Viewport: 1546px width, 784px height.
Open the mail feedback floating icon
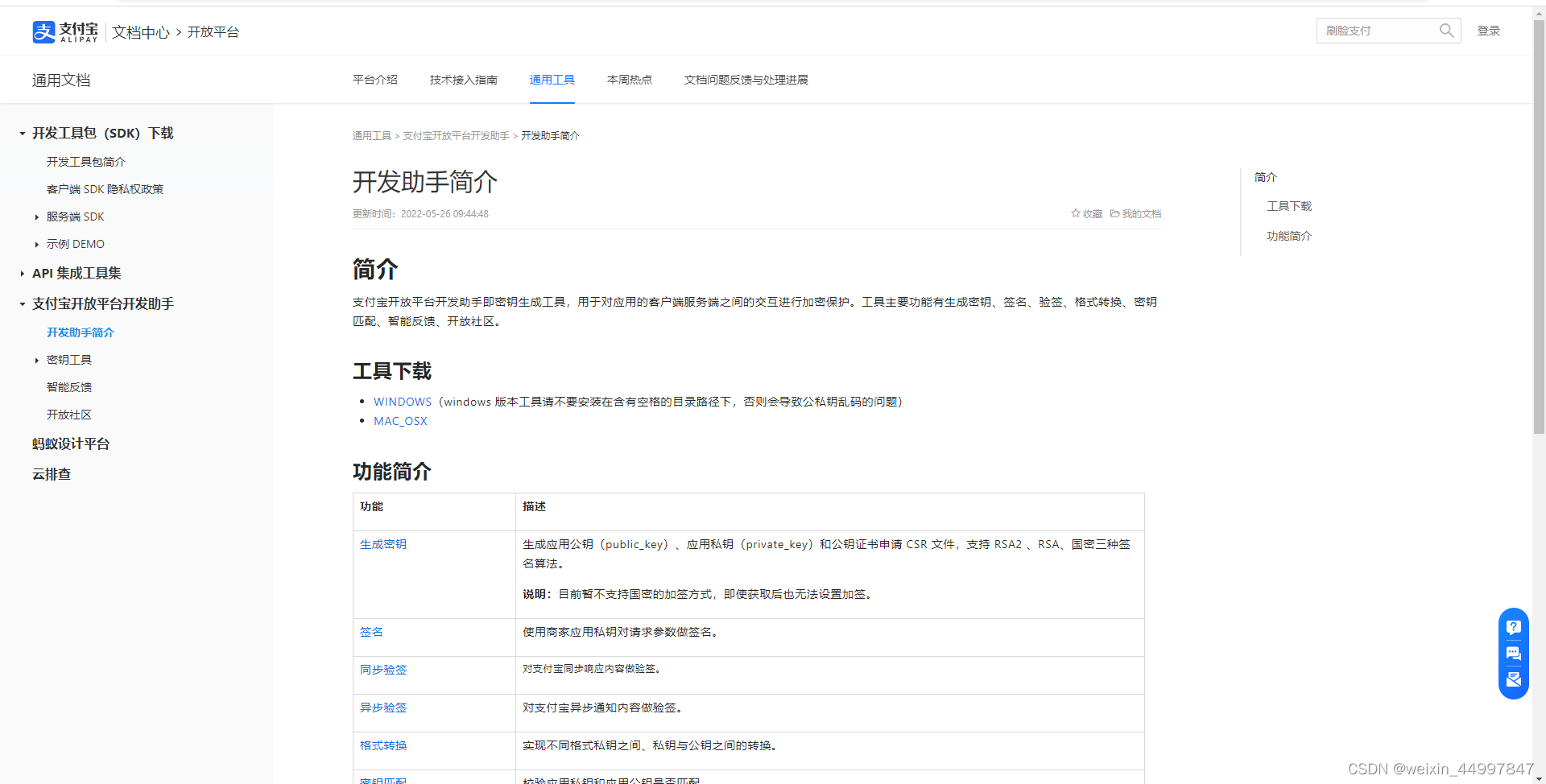click(1513, 679)
